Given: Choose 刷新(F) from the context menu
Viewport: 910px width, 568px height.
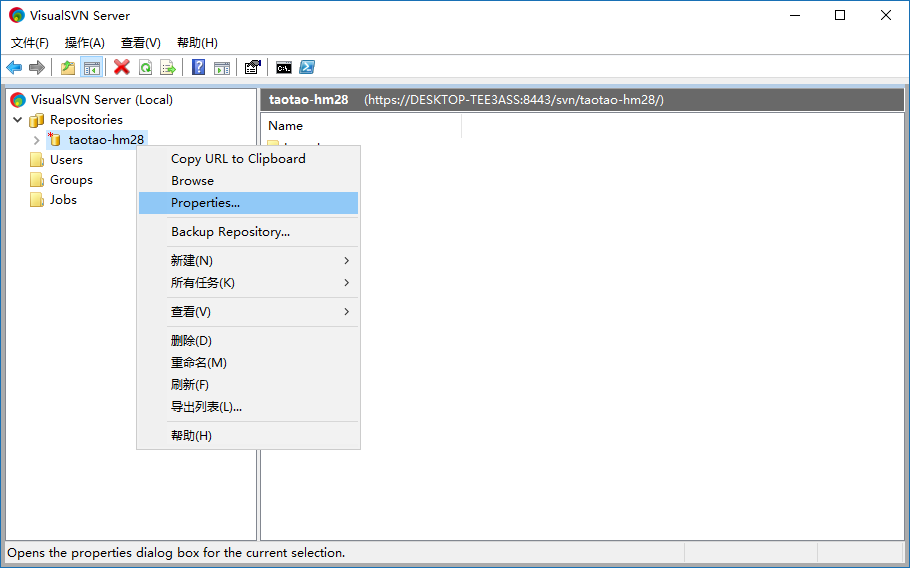Looking at the screenshot, I should point(248,385).
